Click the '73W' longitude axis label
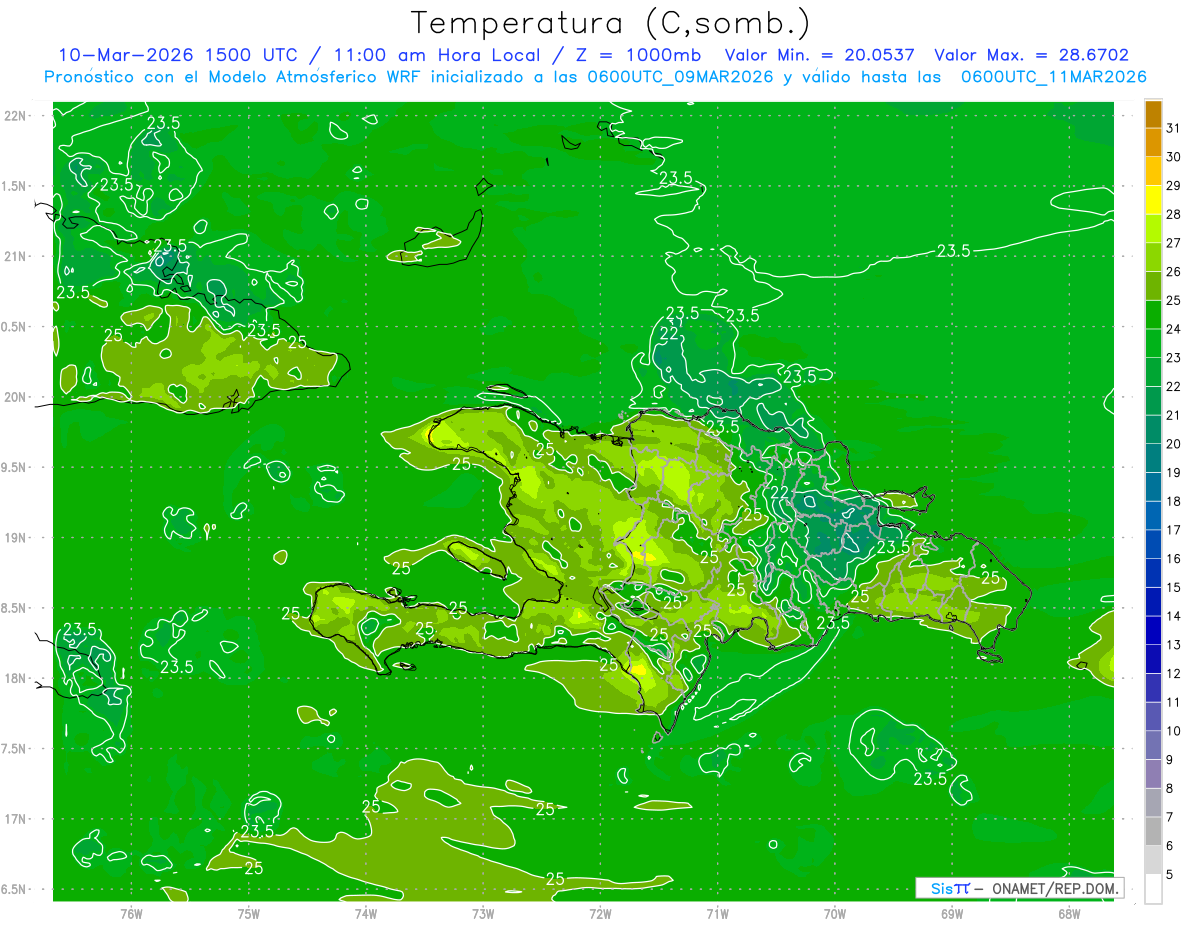This screenshot has width=1200, height=927. [x=483, y=914]
